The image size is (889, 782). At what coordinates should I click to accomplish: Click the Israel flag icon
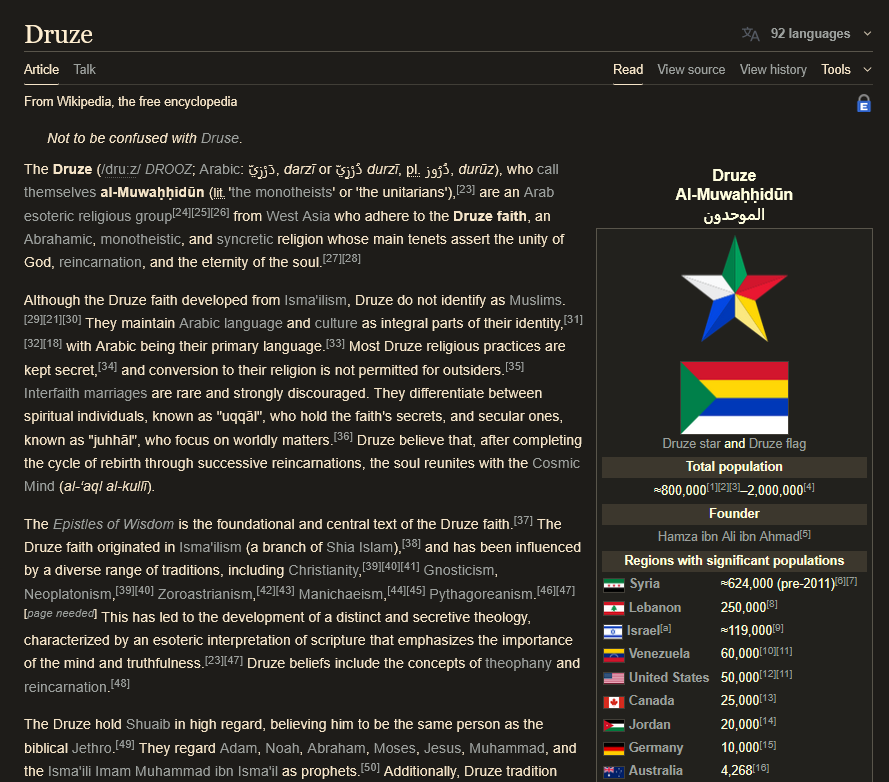coord(613,631)
